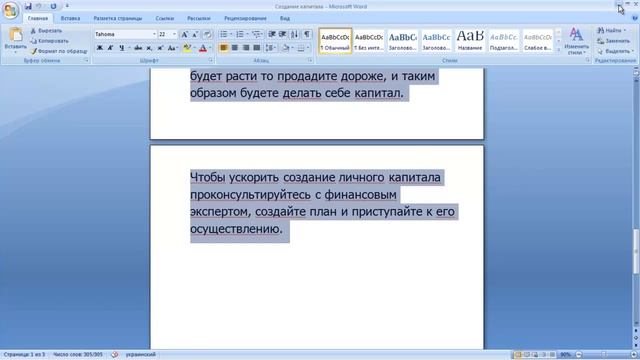This screenshot has height=360, width=640.
Task: Click the bulleted list icon
Action: (x=224, y=34)
